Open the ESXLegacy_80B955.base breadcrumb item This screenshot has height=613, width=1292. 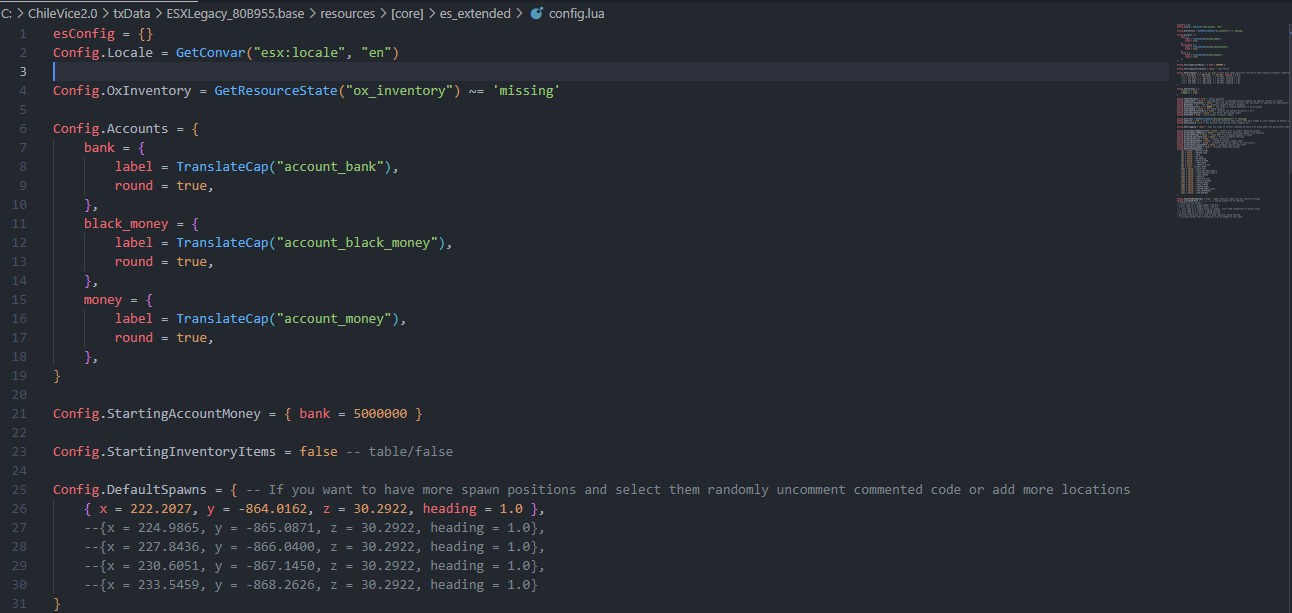click(x=234, y=14)
